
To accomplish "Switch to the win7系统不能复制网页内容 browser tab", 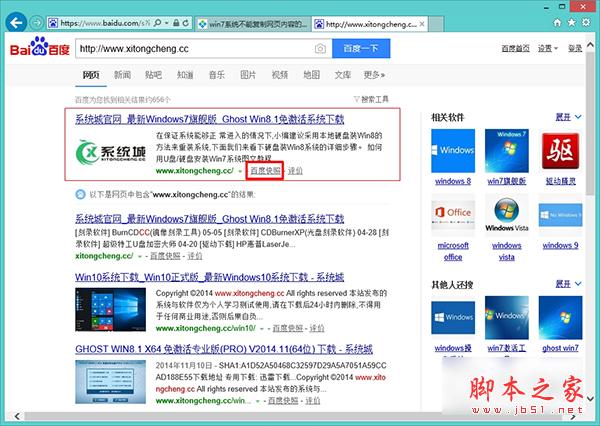I will (x=253, y=24).
